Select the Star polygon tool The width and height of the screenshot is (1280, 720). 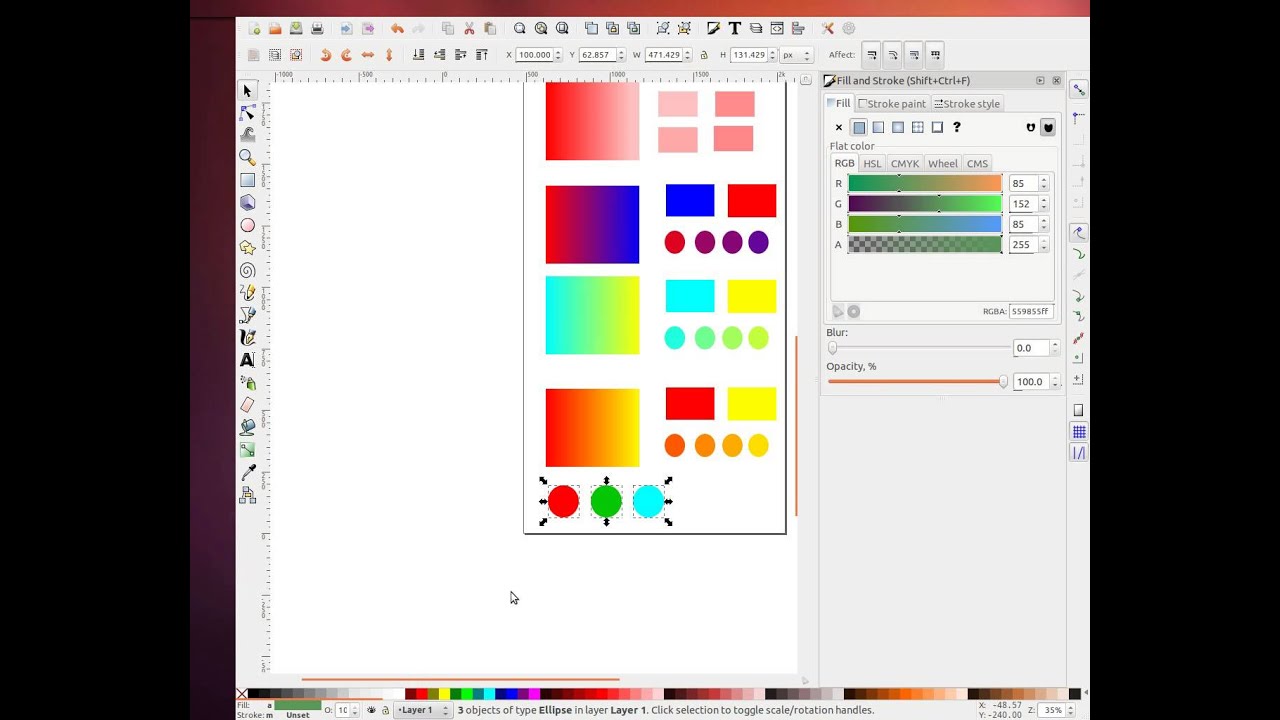[247, 247]
